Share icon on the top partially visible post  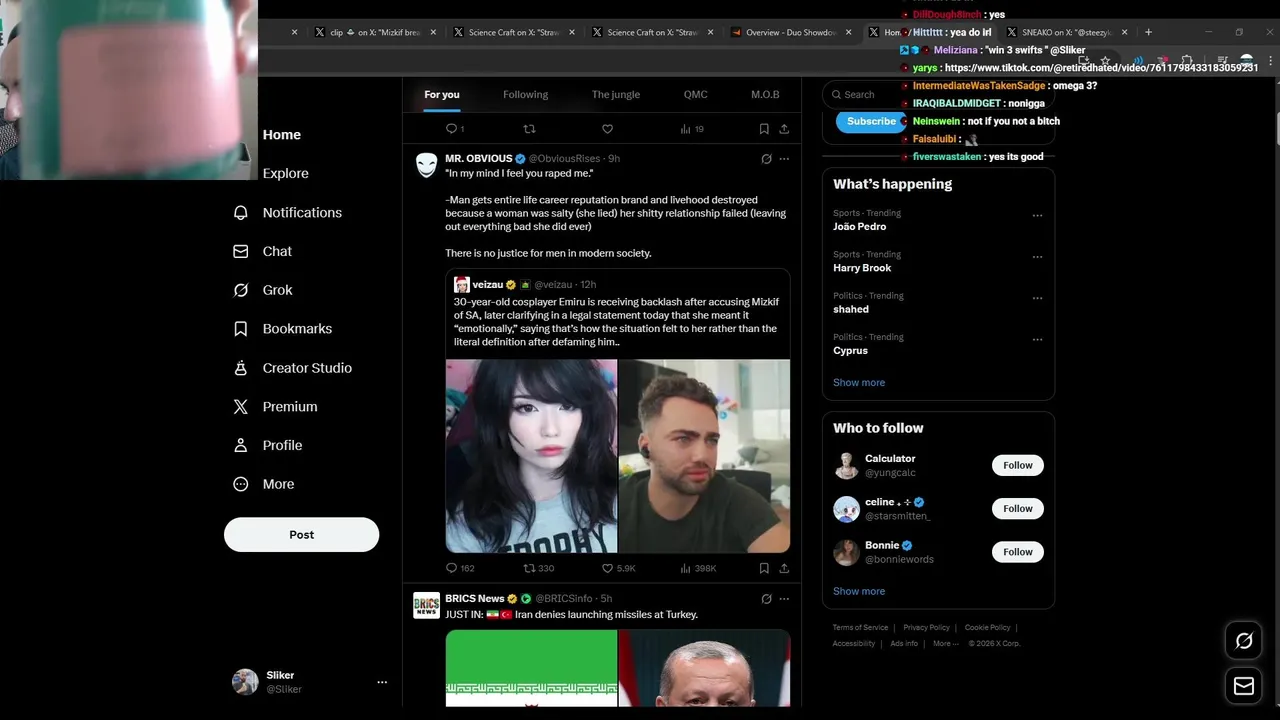(784, 129)
